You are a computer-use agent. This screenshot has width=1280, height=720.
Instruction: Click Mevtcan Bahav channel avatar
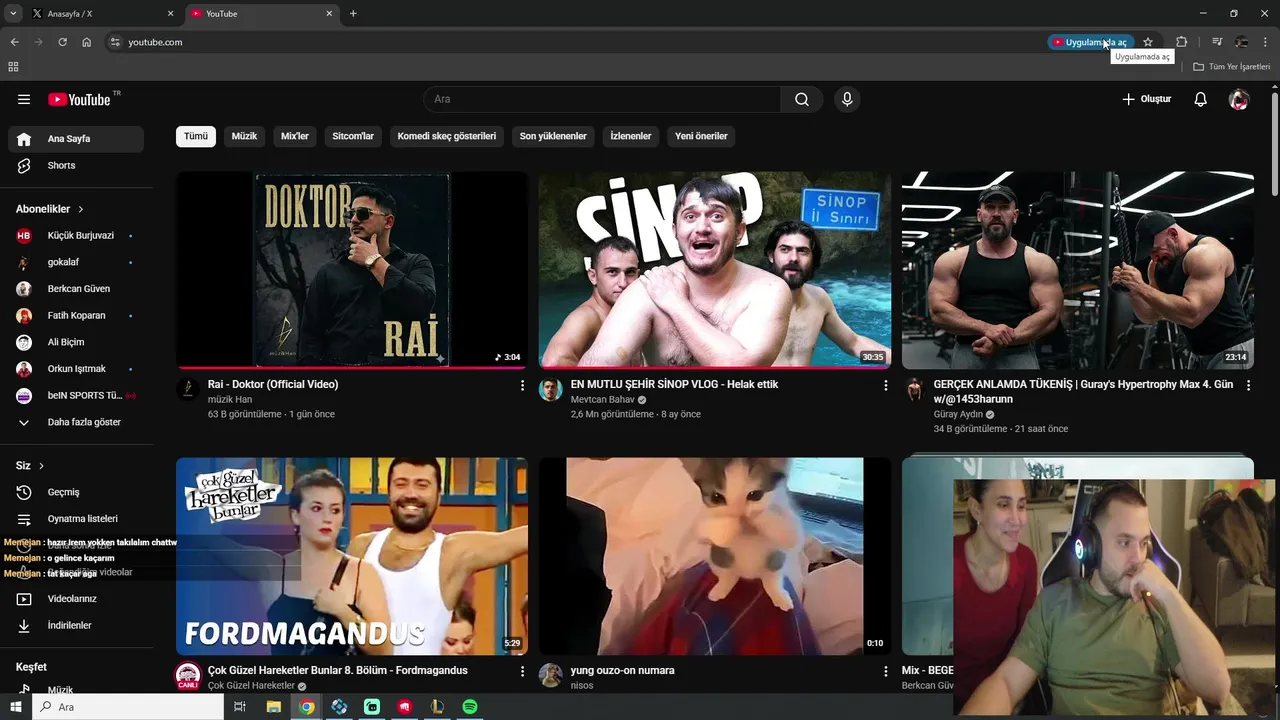[x=551, y=390]
